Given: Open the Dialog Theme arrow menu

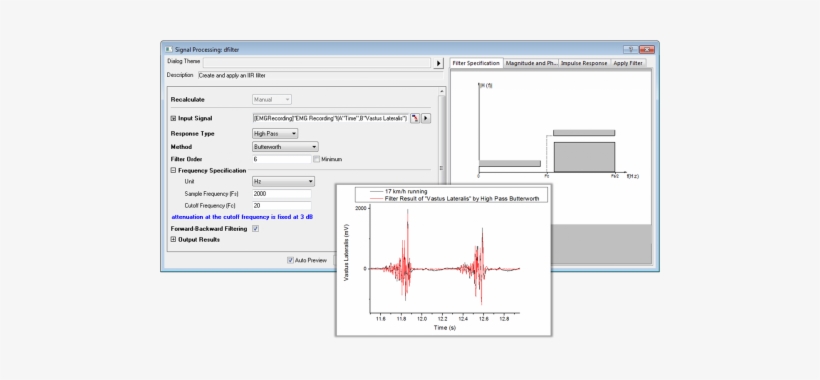Looking at the screenshot, I should [439, 63].
